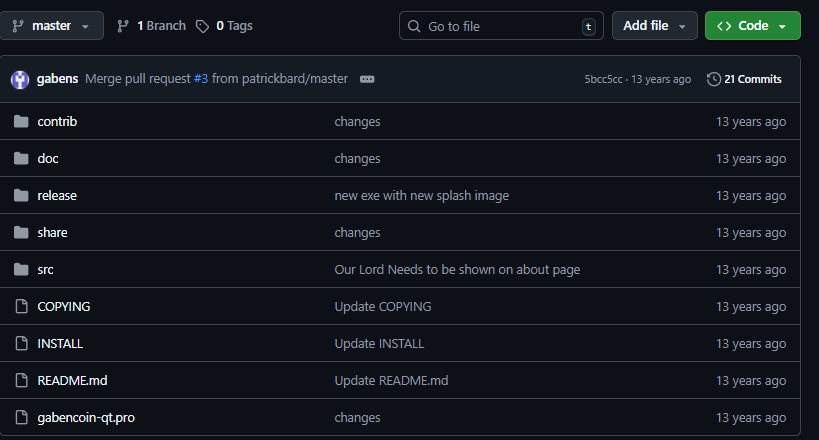Open 'Our Lord Needs to be shown' commit
The width and height of the screenshot is (819, 440).
(x=457, y=270)
